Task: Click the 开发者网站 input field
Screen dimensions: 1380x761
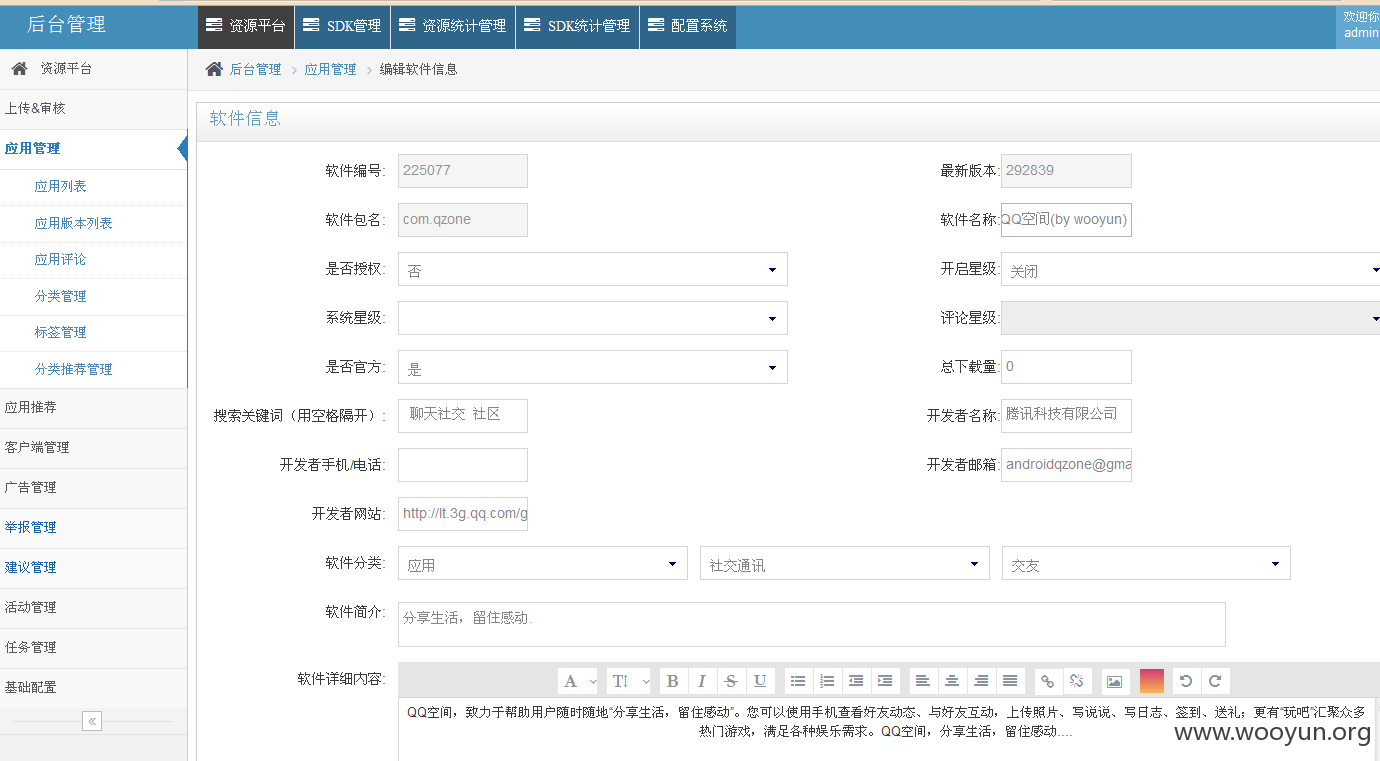Action: click(x=463, y=514)
